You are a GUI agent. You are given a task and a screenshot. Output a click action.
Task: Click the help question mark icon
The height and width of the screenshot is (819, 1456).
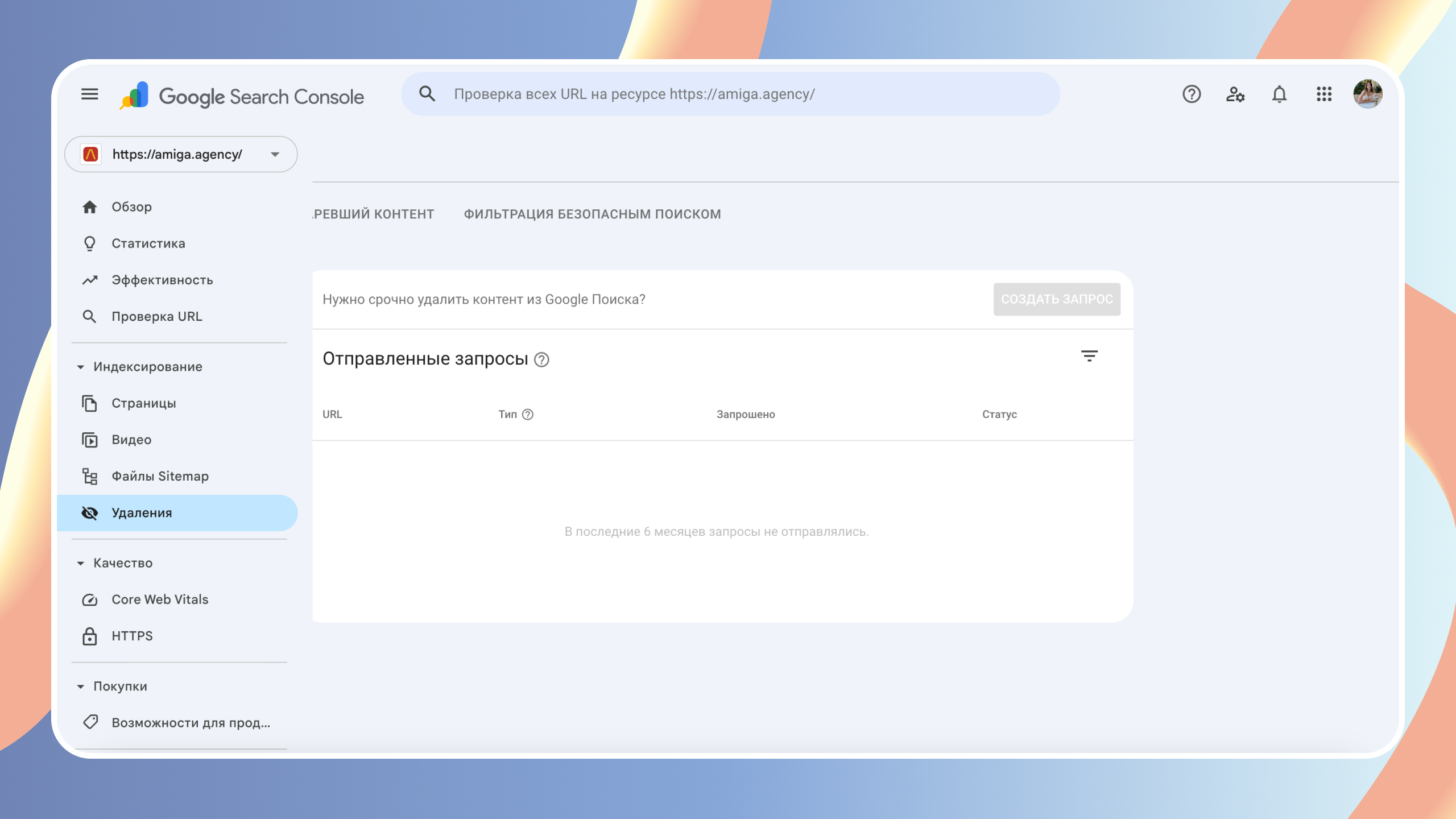point(1191,94)
